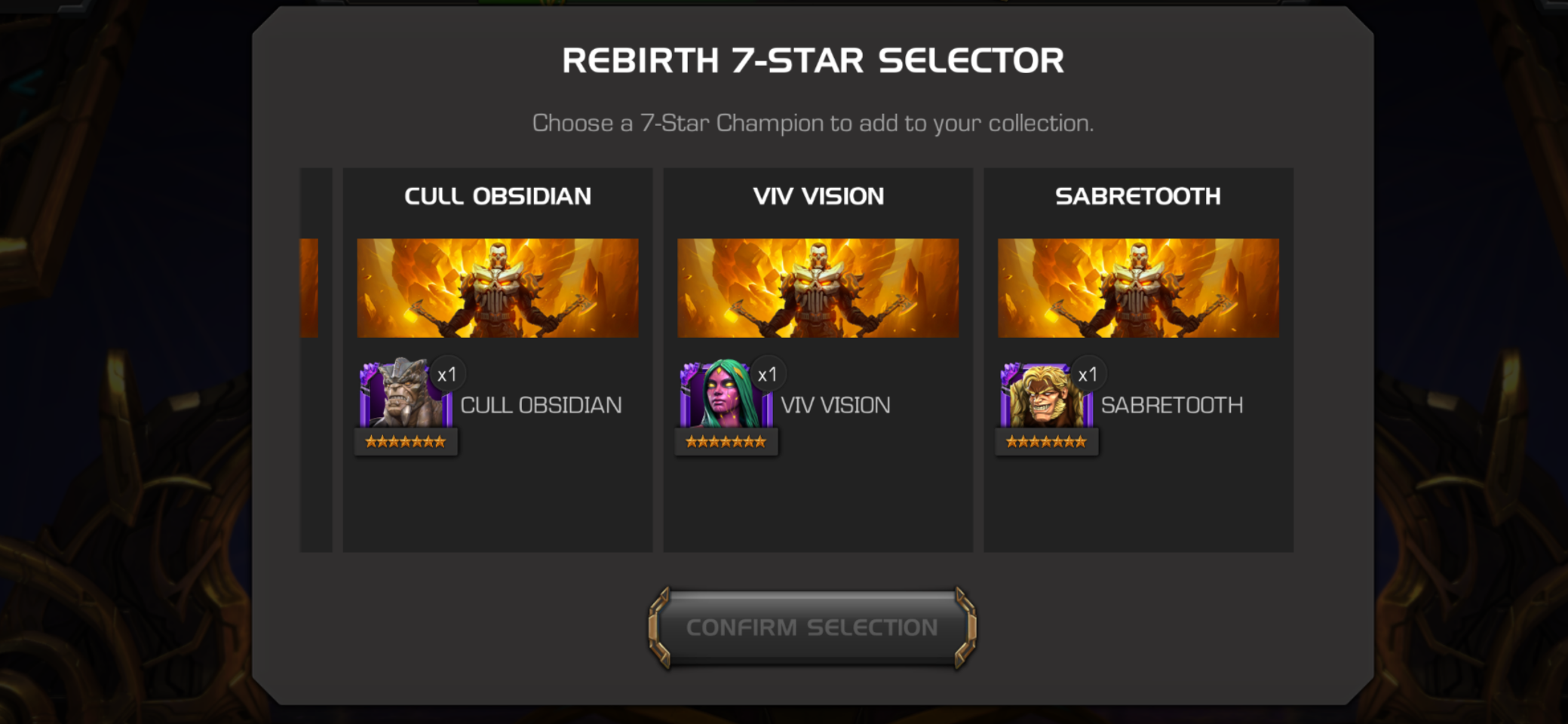Open the Viv Vision crystal banner image
This screenshot has width=1568, height=724.
[818, 288]
